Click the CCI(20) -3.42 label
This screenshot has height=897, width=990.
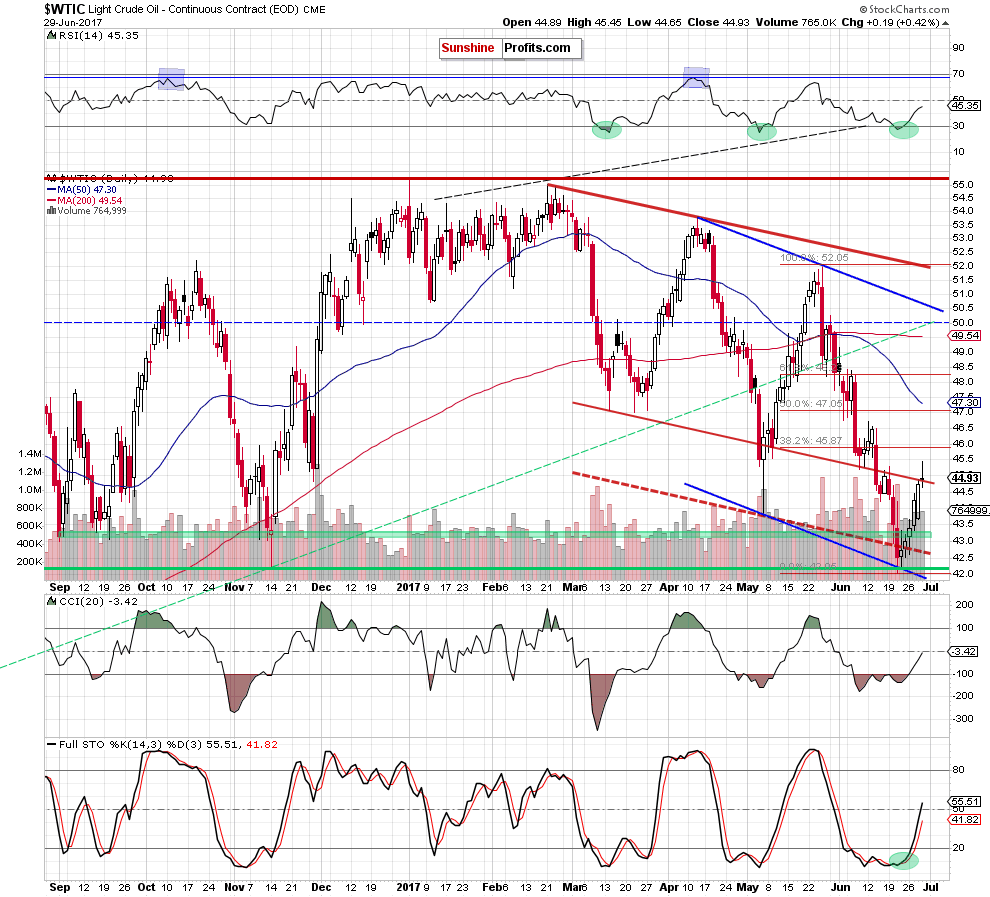(x=98, y=602)
